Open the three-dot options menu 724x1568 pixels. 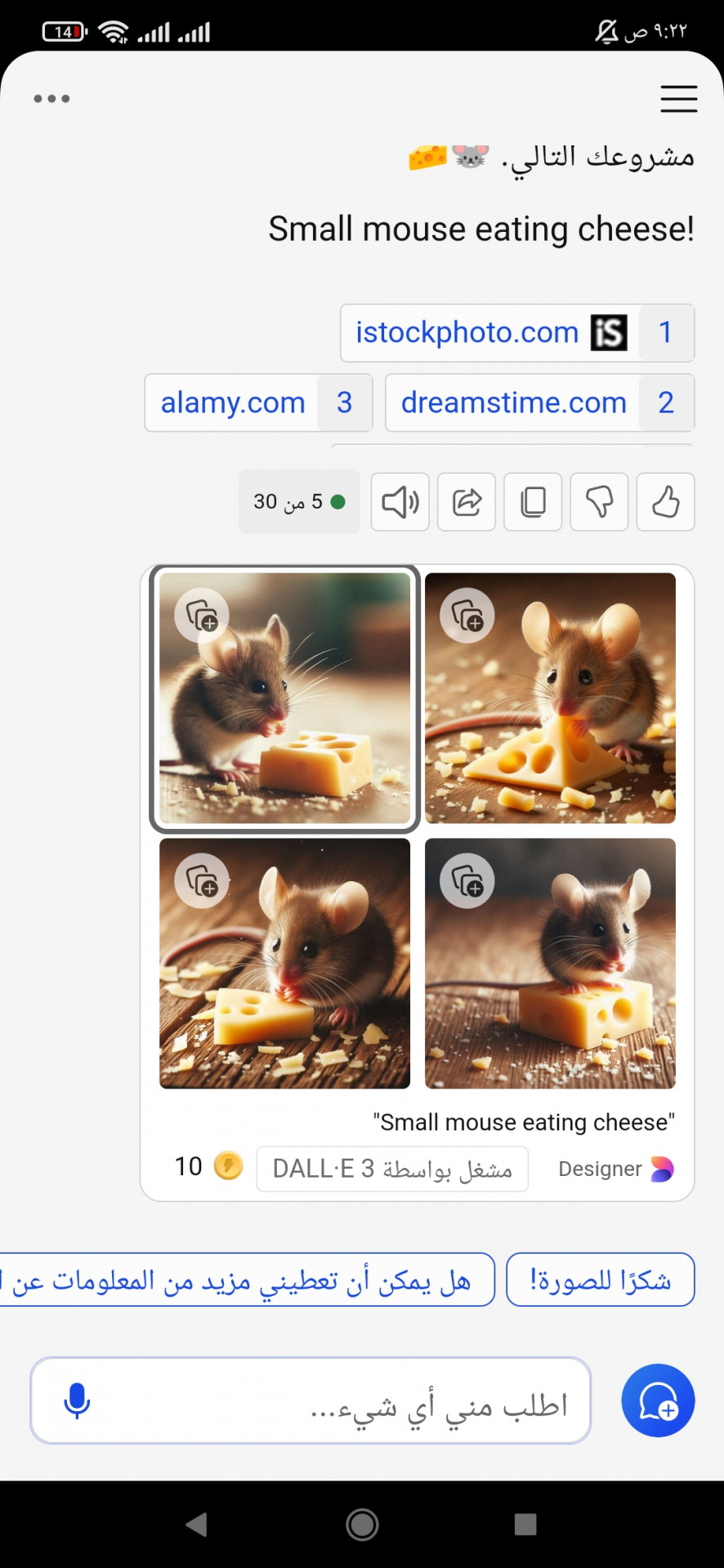pos(51,99)
